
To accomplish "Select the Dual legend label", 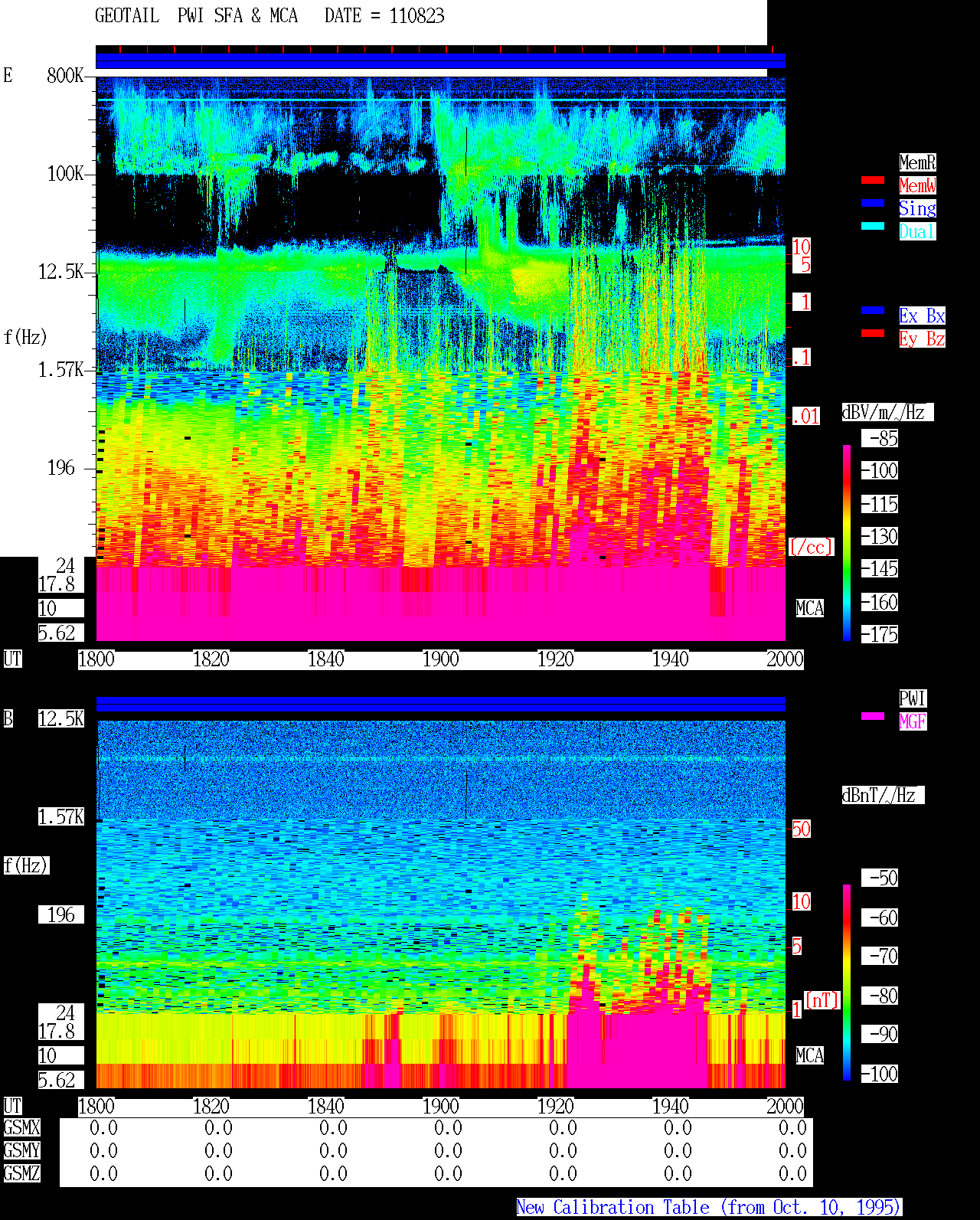I will click(917, 231).
